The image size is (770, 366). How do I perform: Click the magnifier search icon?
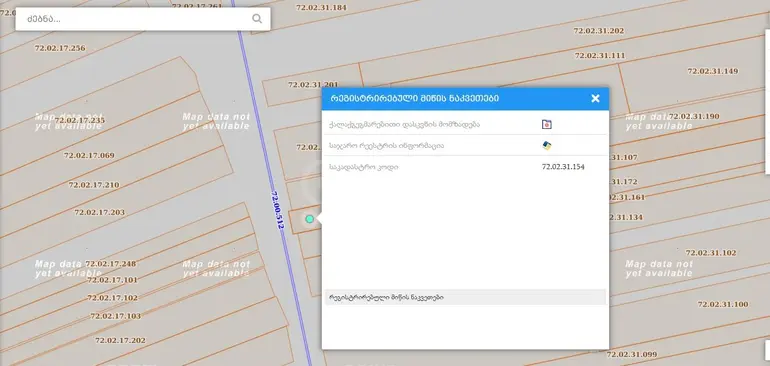click(257, 19)
